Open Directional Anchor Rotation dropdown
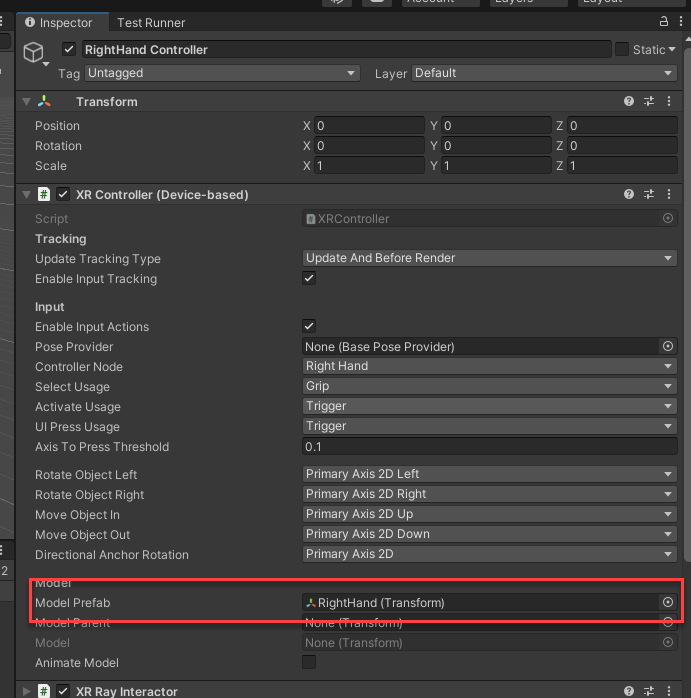 pos(490,554)
